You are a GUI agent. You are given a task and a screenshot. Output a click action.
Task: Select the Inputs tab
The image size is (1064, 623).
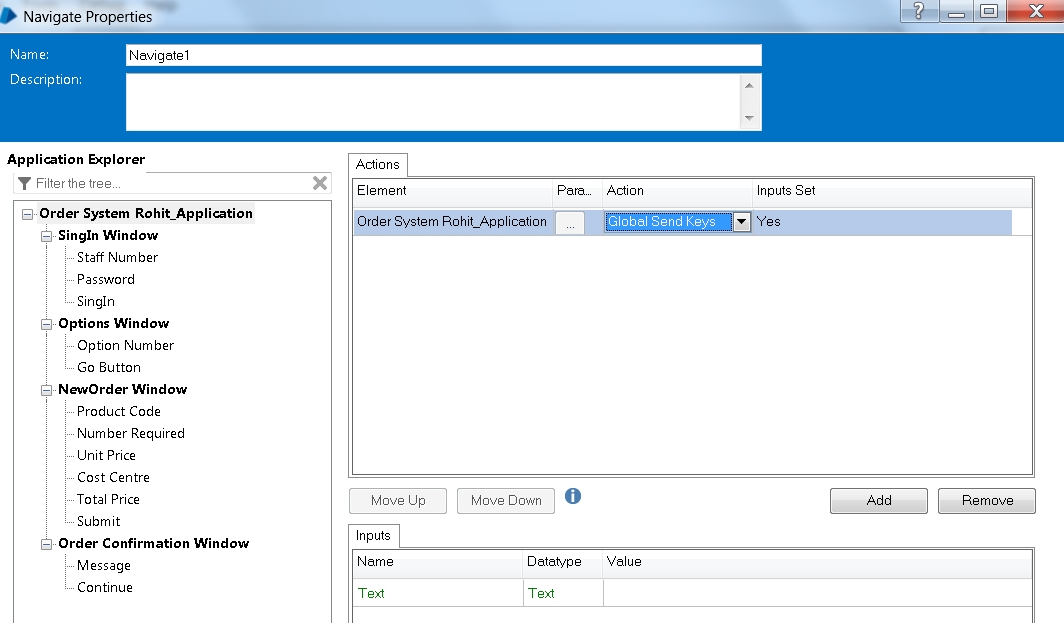click(373, 536)
